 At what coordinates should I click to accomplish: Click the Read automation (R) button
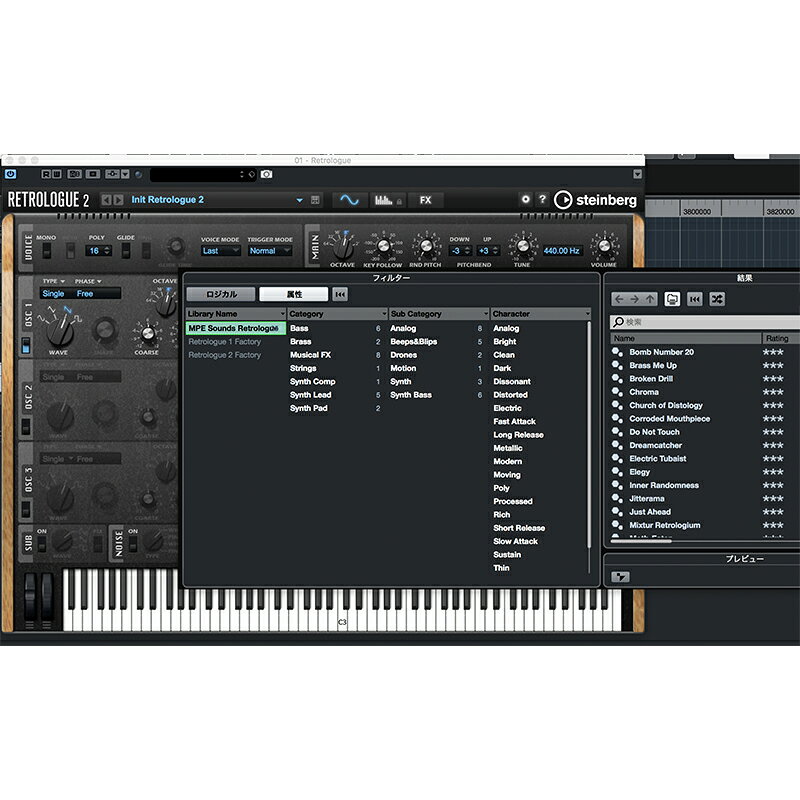pos(46,174)
